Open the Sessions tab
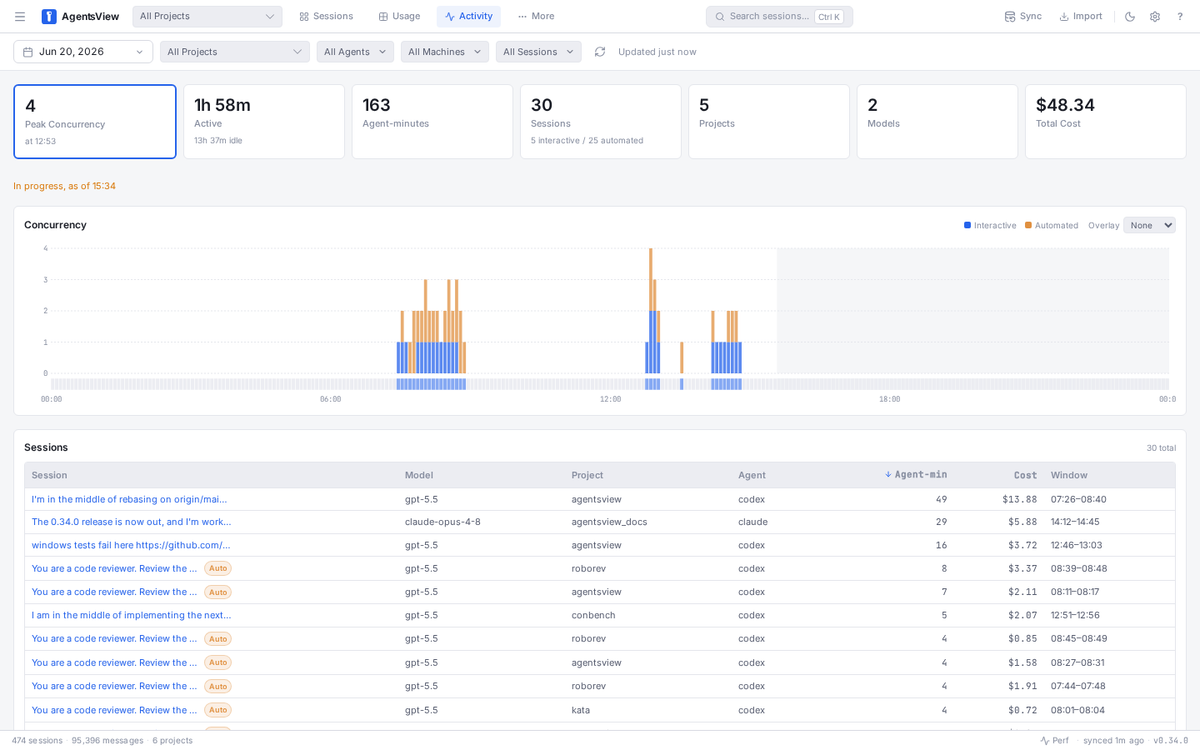 tap(326, 16)
